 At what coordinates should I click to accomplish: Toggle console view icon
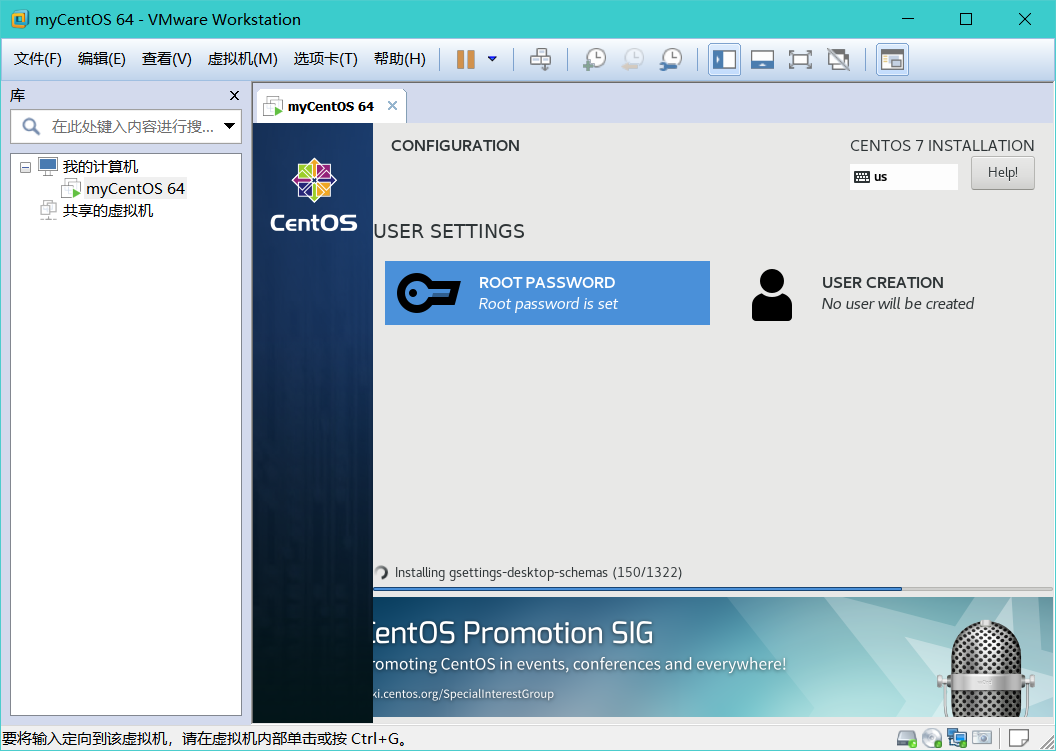pyautogui.click(x=892, y=59)
